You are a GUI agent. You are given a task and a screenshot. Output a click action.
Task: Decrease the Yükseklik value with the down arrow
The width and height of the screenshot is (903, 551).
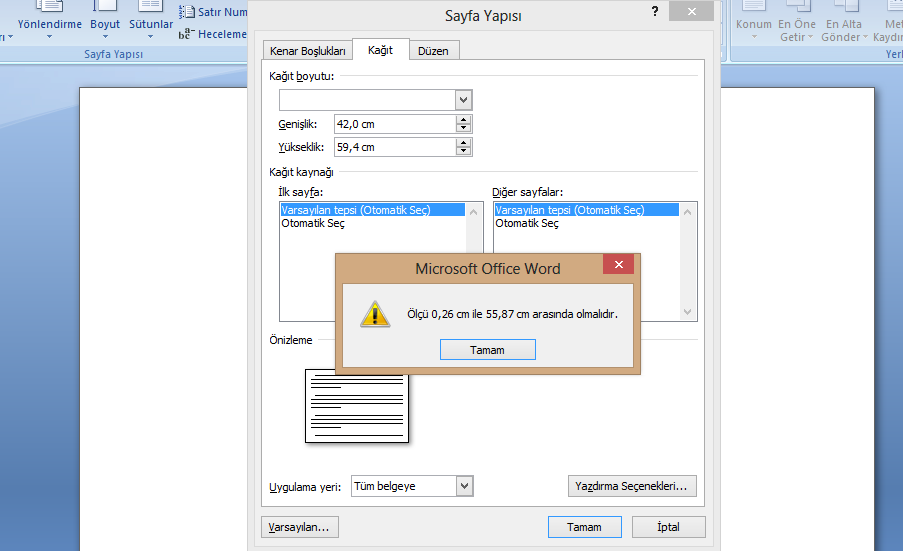pyautogui.click(x=463, y=151)
